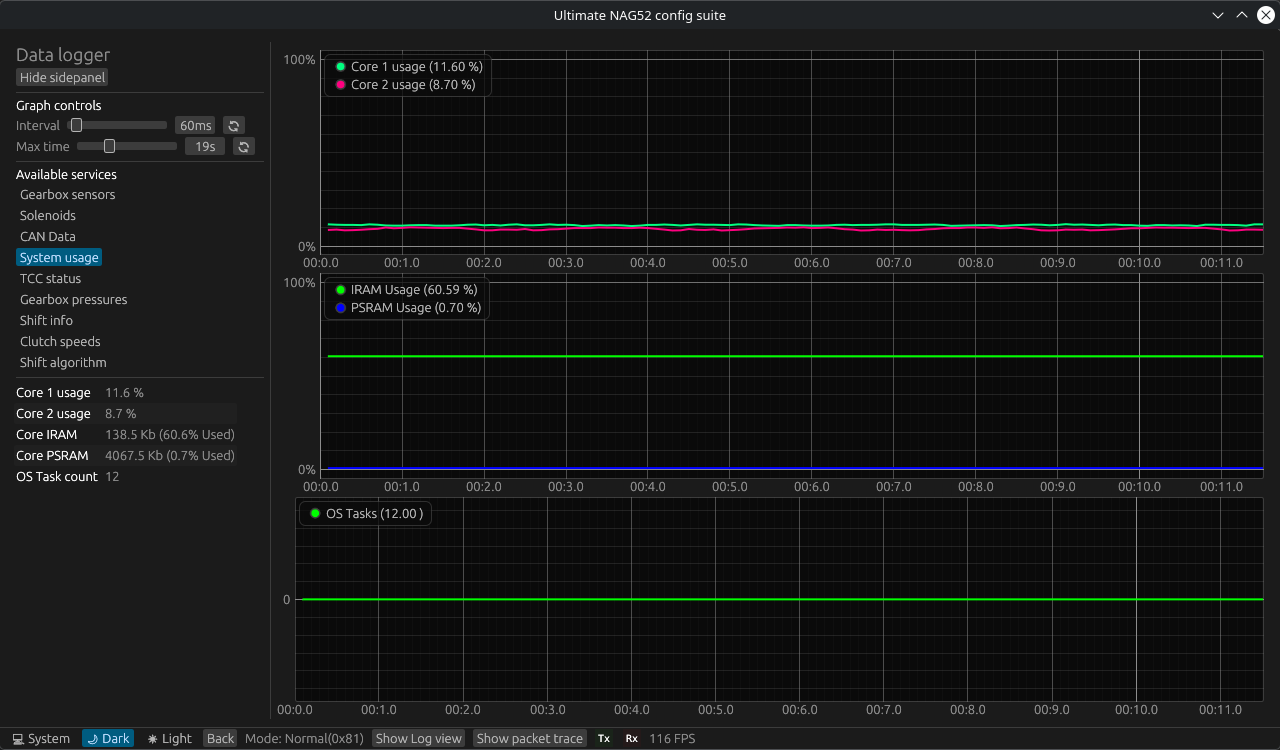Reset Max time using its refresh icon

pos(244,147)
